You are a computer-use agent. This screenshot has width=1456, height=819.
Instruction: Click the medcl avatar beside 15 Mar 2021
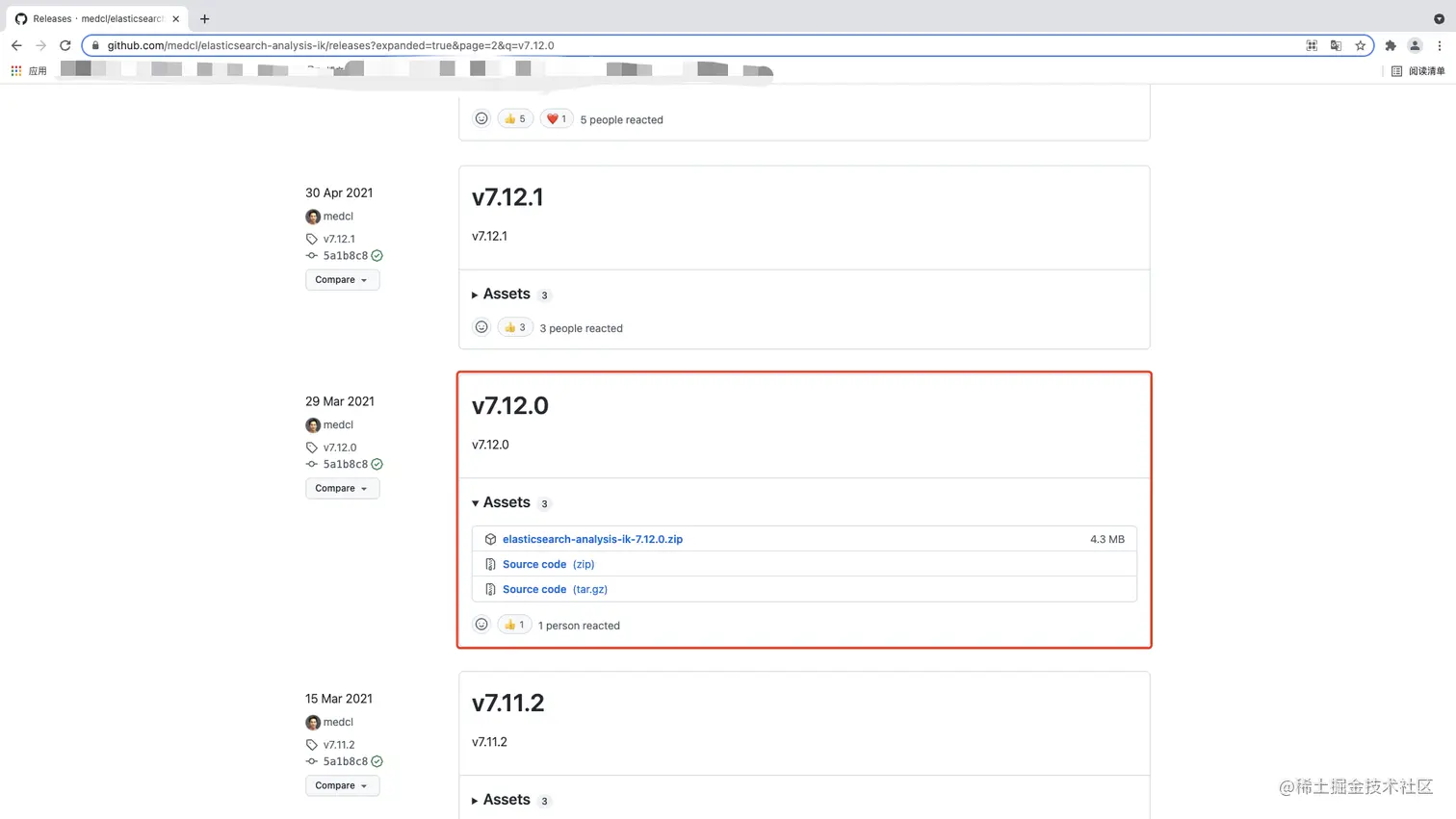pos(313,723)
